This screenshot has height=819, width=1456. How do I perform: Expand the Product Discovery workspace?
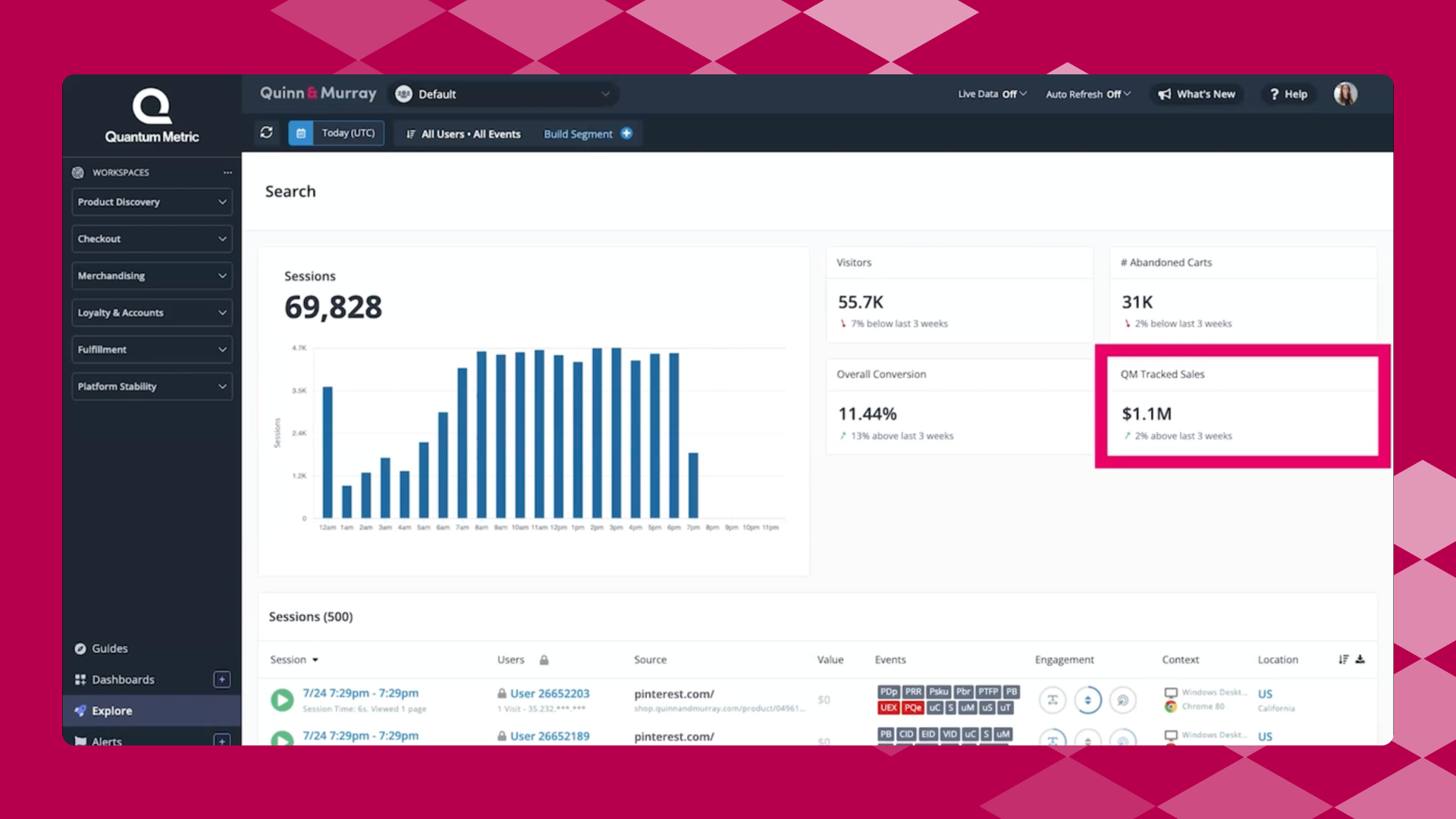point(152,202)
